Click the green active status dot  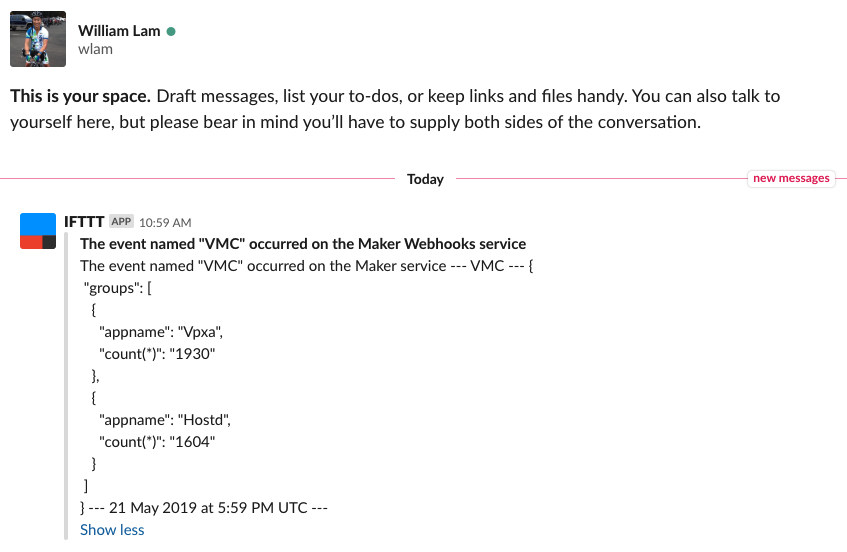pyautogui.click(x=171, y=31)
